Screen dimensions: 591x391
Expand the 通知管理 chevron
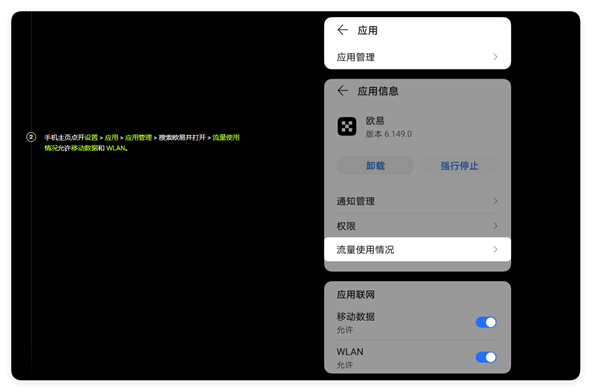pyautogui.click(x=495, y=201)
